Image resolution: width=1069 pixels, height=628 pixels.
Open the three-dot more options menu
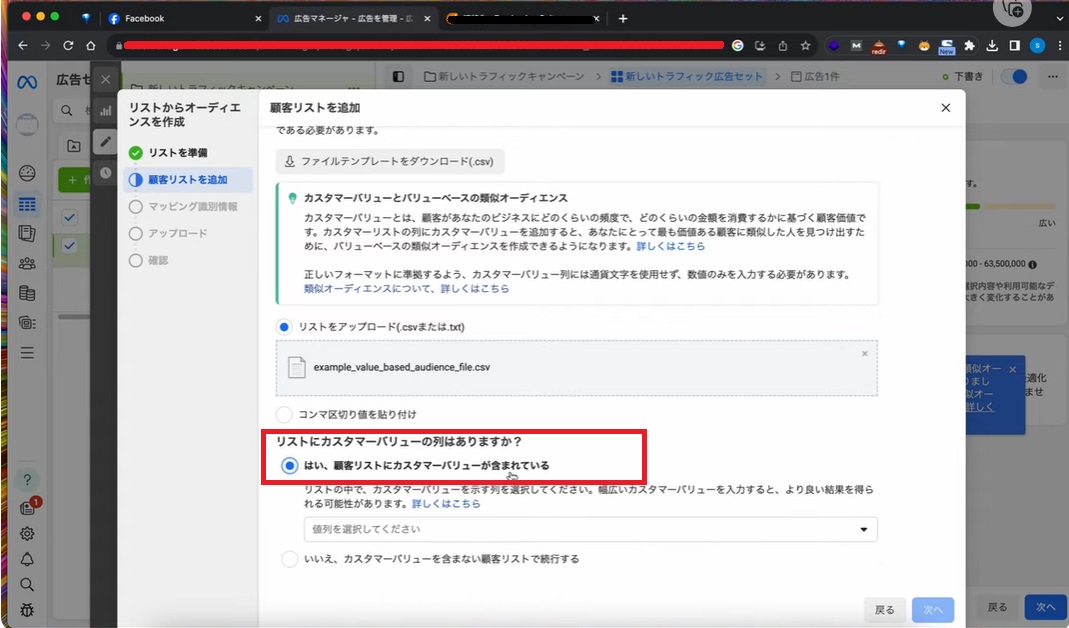click(x=1051, y=76)
